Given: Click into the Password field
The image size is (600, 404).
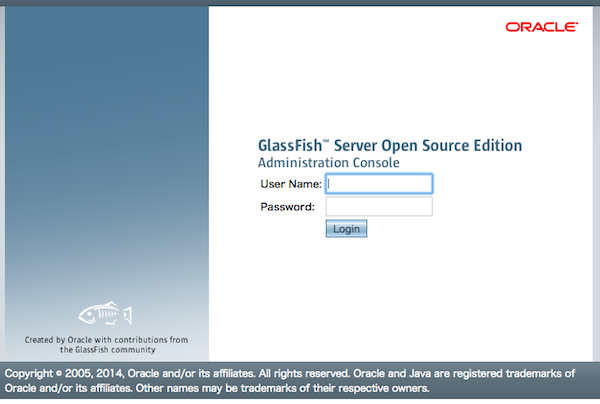Looking at the screenshot, I should click(x=379, y=207).
